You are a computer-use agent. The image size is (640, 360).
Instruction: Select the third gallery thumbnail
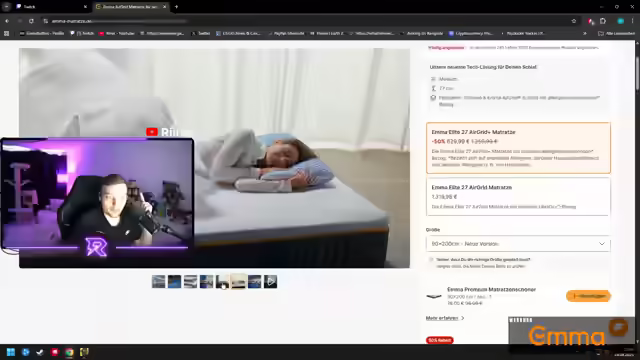pyautogui.click(x=190, y=281)
